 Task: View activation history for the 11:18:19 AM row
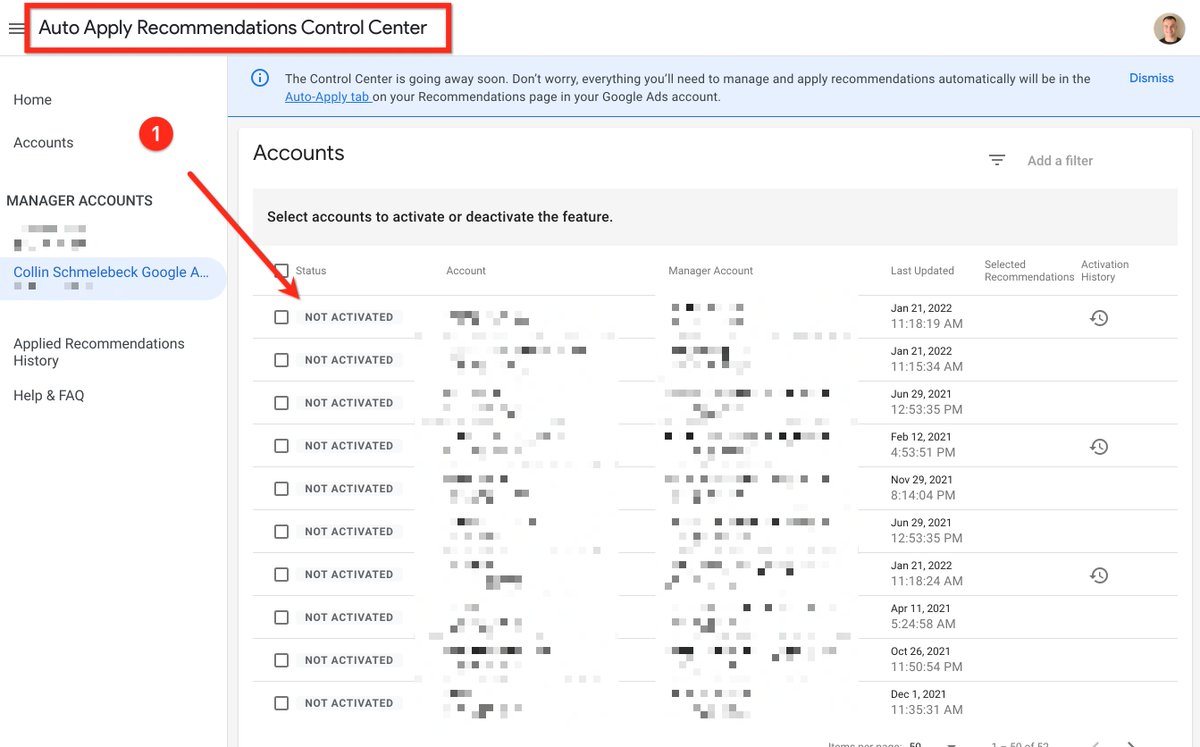coord(1099,318)
